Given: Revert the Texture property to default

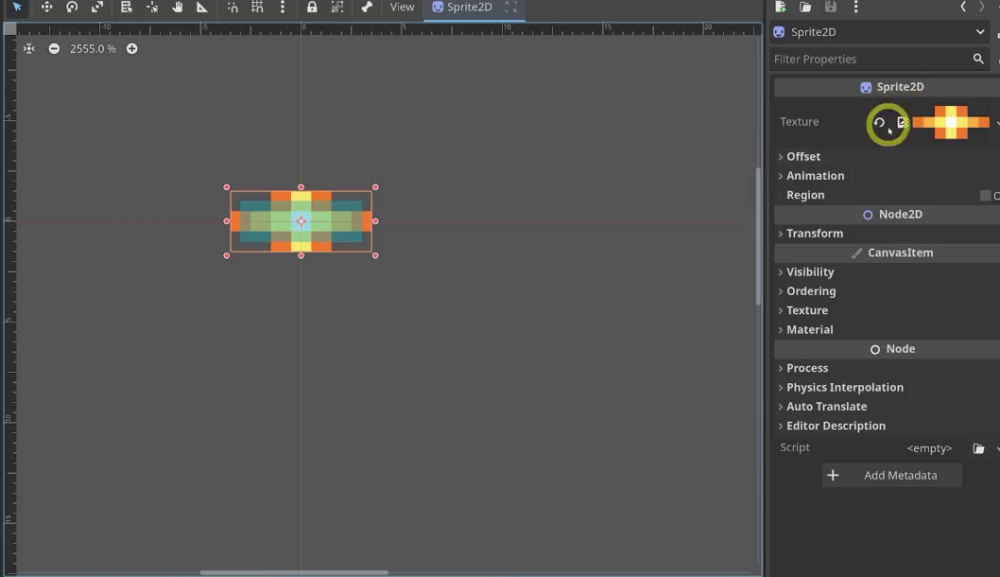Looking at the screenshot, I should coord(879,122).
